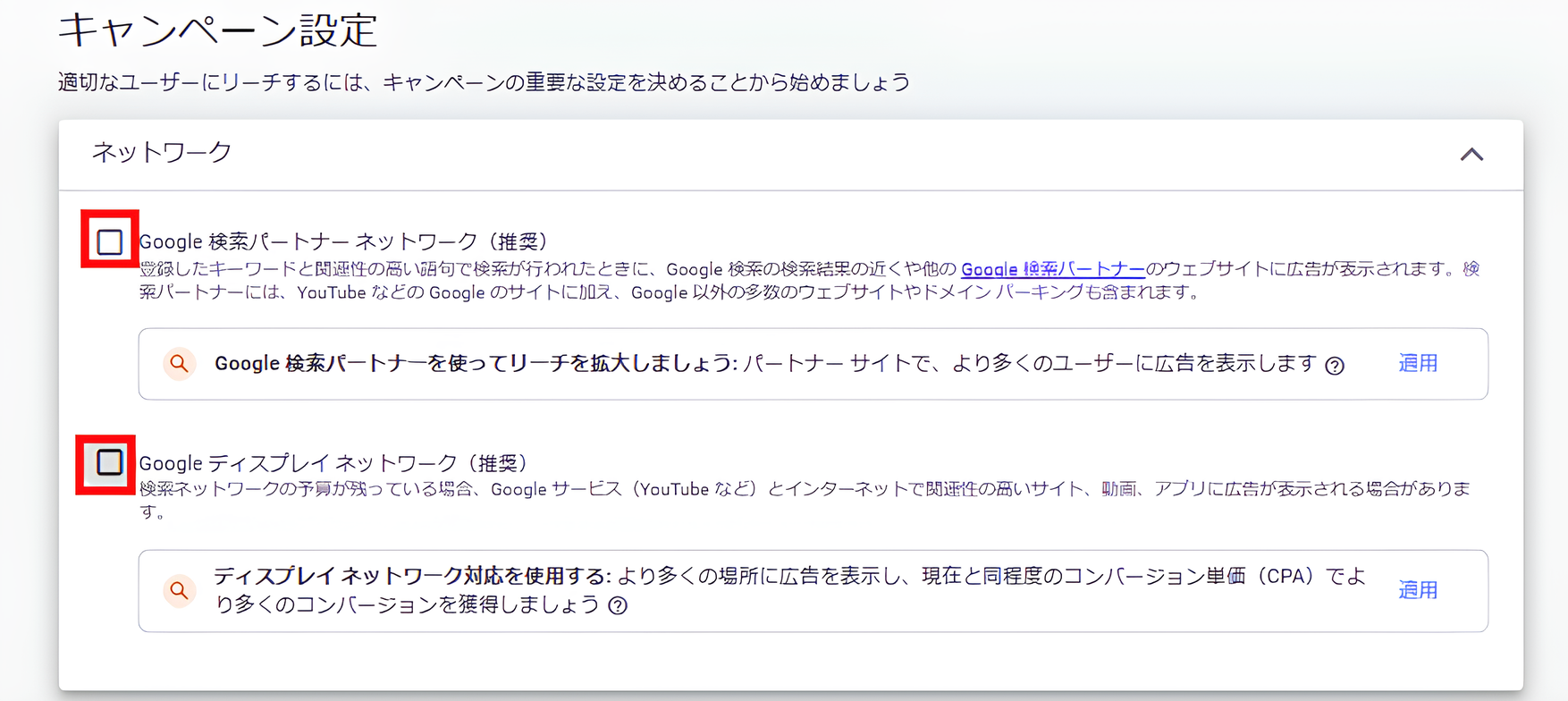Click the ディスプレイ ネットワーク対応を使用する recommendation text
The image size is (1568, 701).
coord(411,577)
